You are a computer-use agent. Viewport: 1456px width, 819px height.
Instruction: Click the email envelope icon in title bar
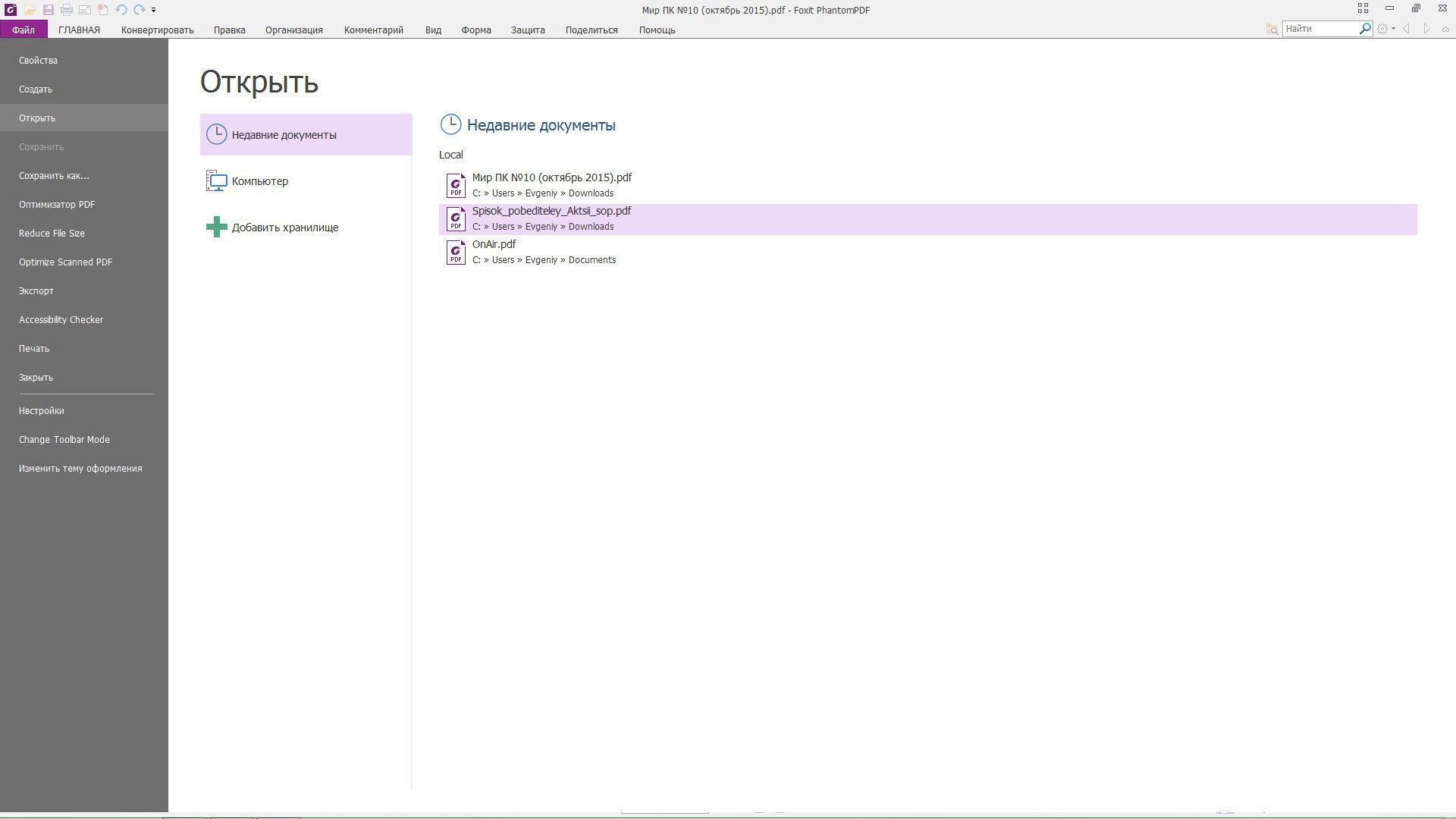point(84,10)
